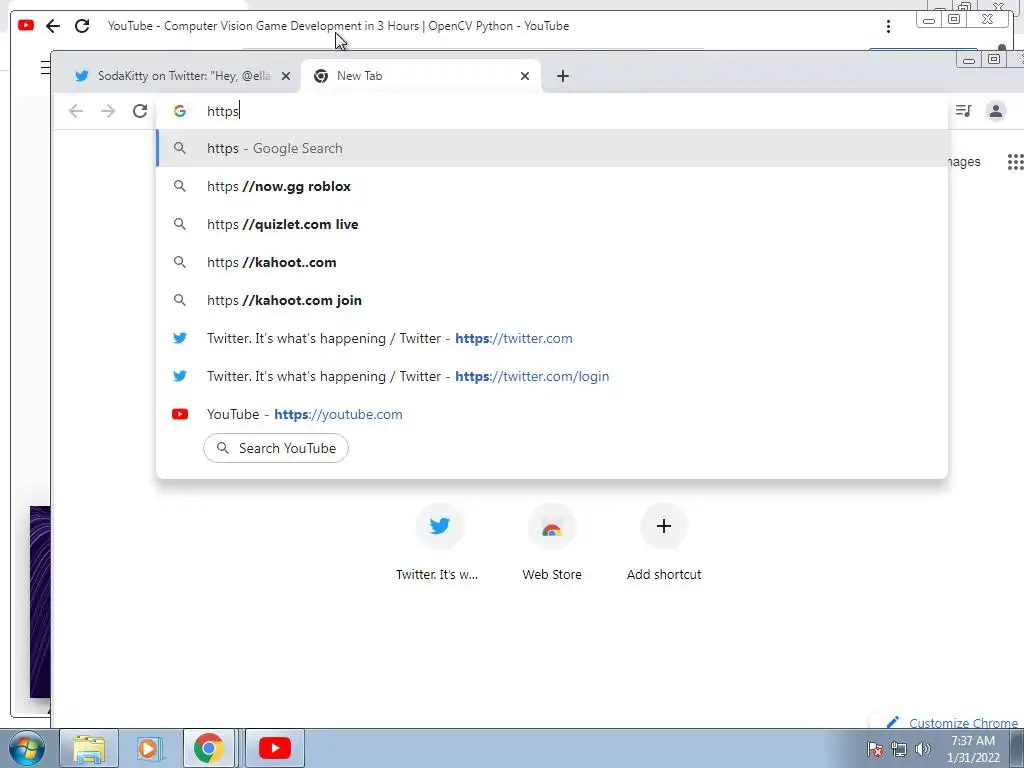Screen dimensions: 1024x768
Task: Click Twitter bird icon beside twitter.com/login suggestion
Action: point(180,376)
